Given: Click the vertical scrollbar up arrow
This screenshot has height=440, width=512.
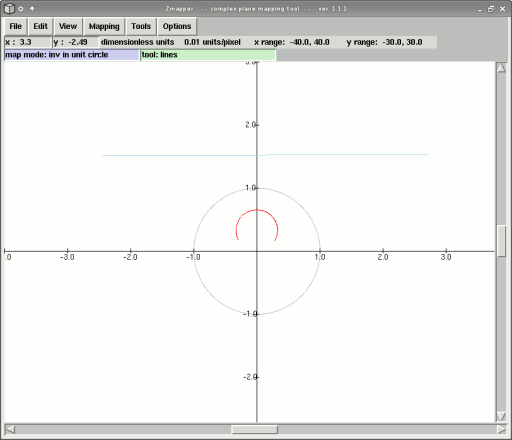Looking at the screenshot, I should tap(501, 68).
